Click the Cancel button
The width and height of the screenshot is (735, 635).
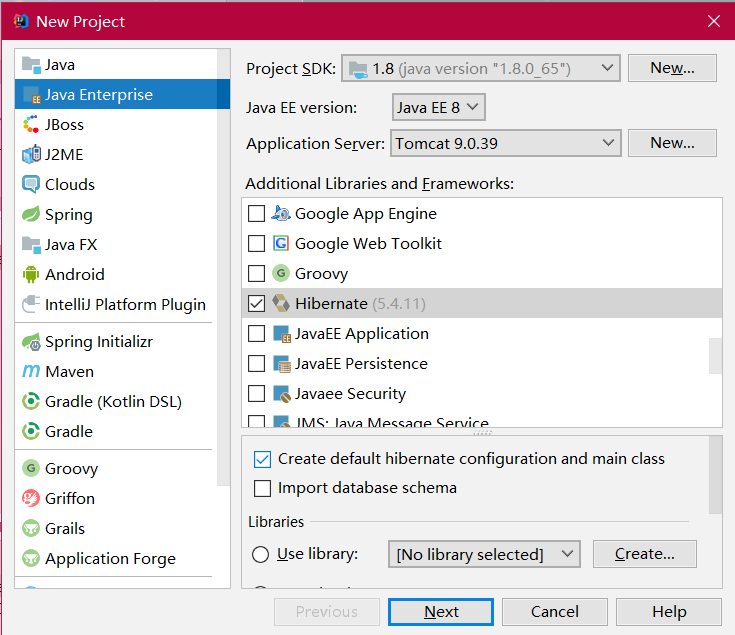(x=555, y=612)
